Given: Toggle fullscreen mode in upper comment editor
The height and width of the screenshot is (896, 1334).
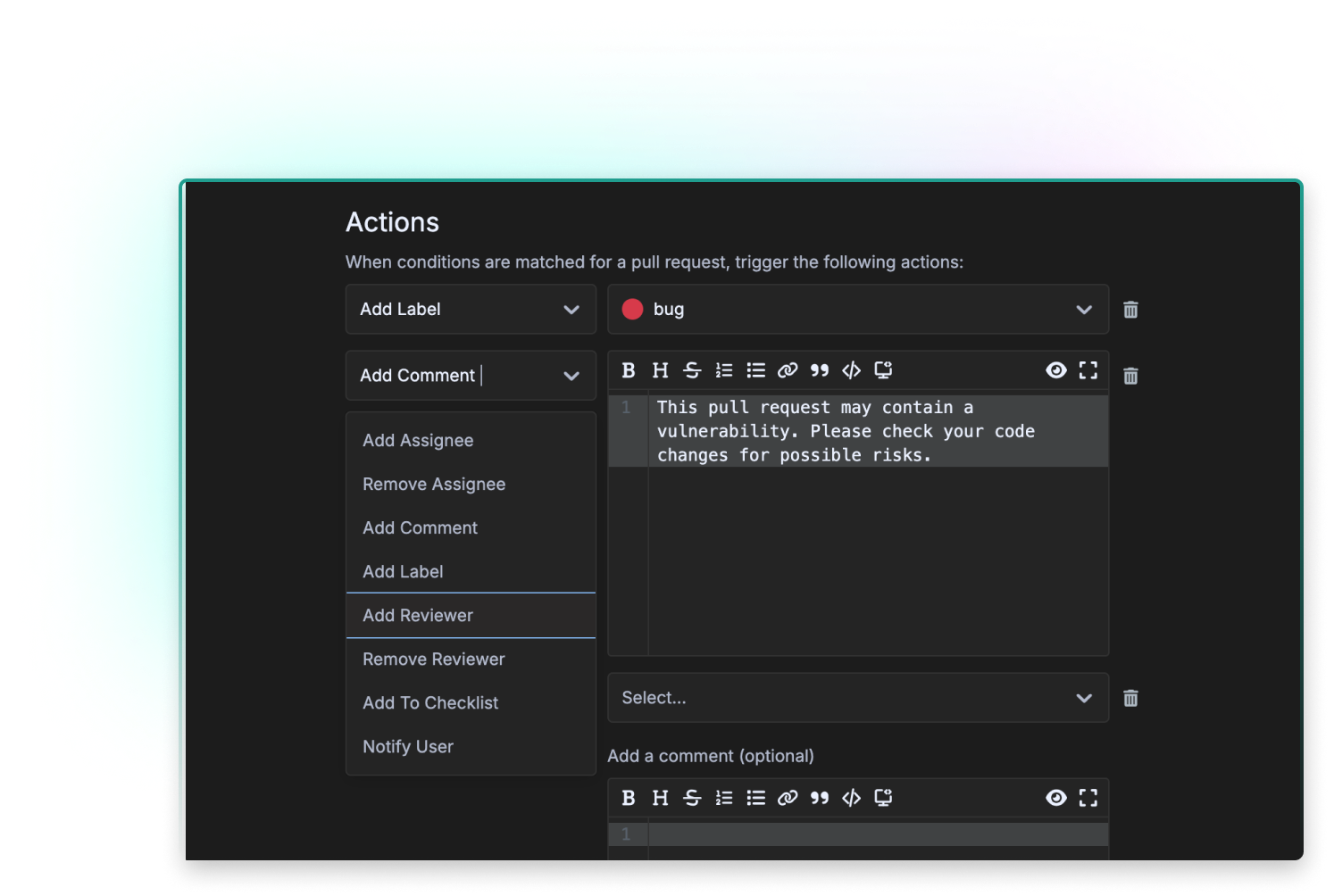Looking at the screenshot, I should (1088, 370).
